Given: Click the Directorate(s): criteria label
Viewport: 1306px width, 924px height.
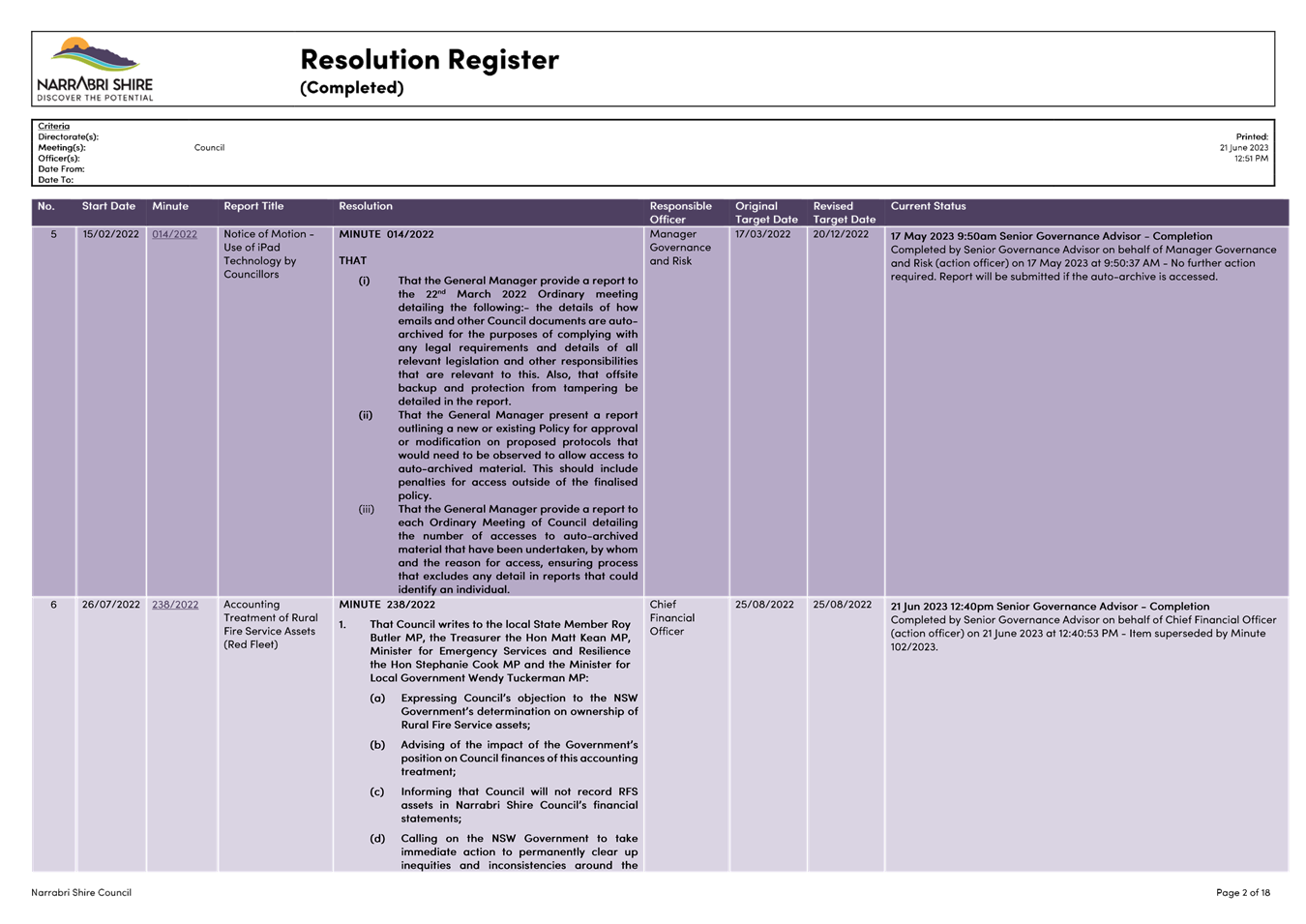Looking at the screenshot, I should [x=68, y=136].
